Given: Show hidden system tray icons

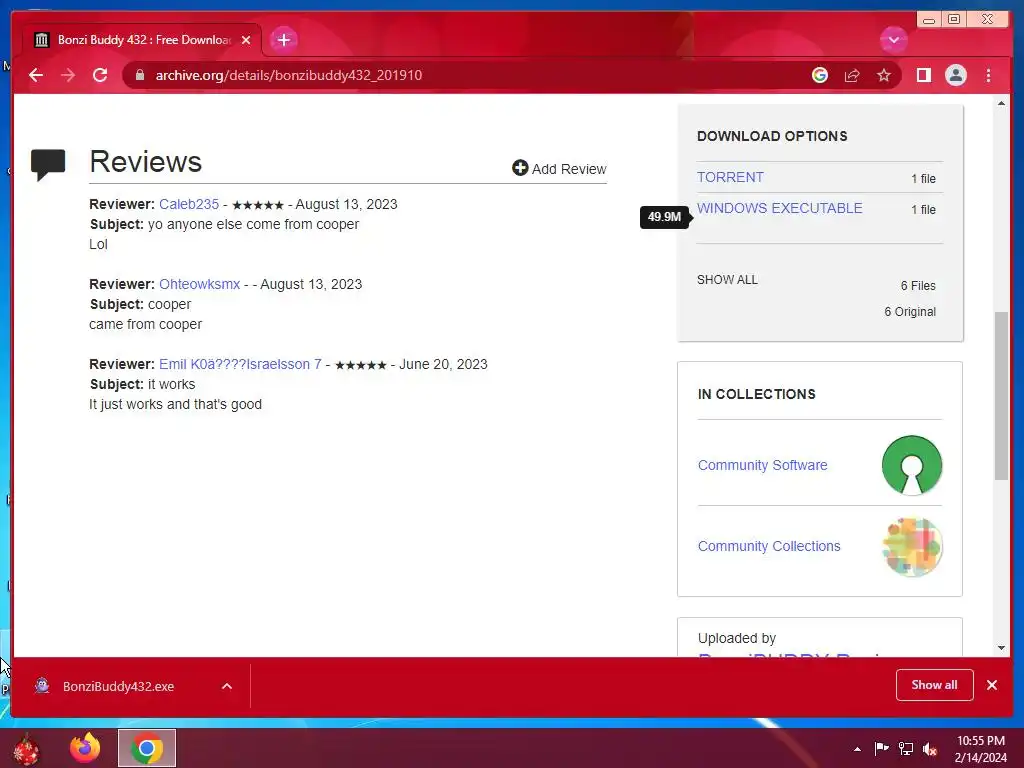Looking at the screenshot, I should (857, 749).
